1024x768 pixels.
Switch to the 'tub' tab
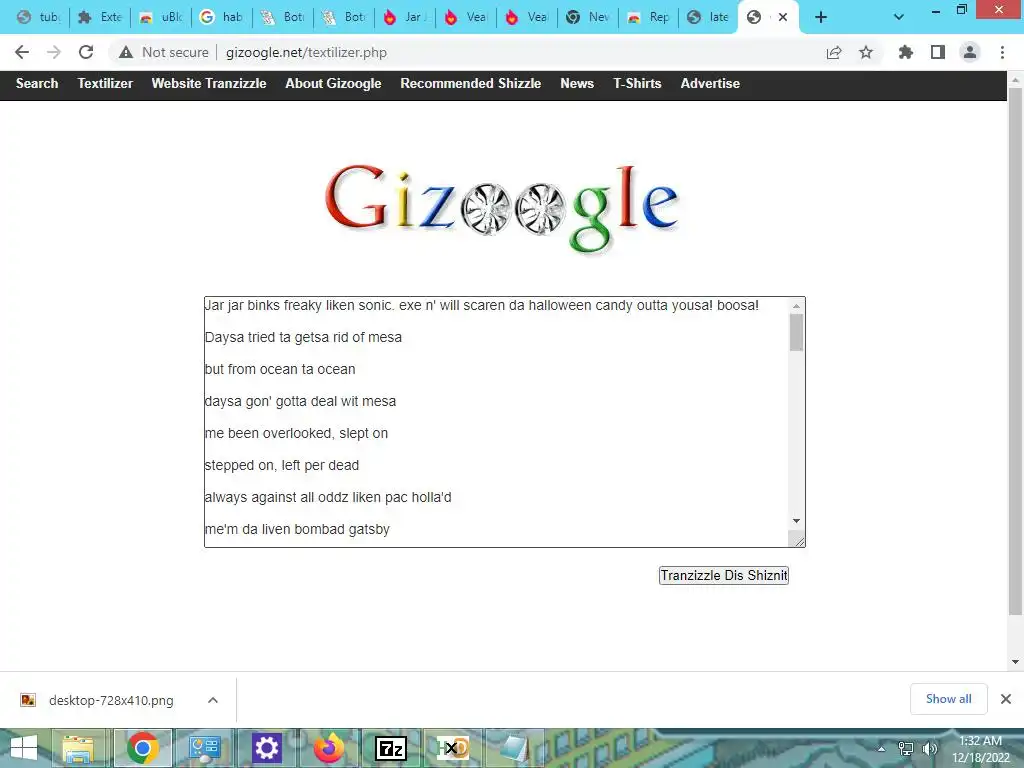(38, 17)
